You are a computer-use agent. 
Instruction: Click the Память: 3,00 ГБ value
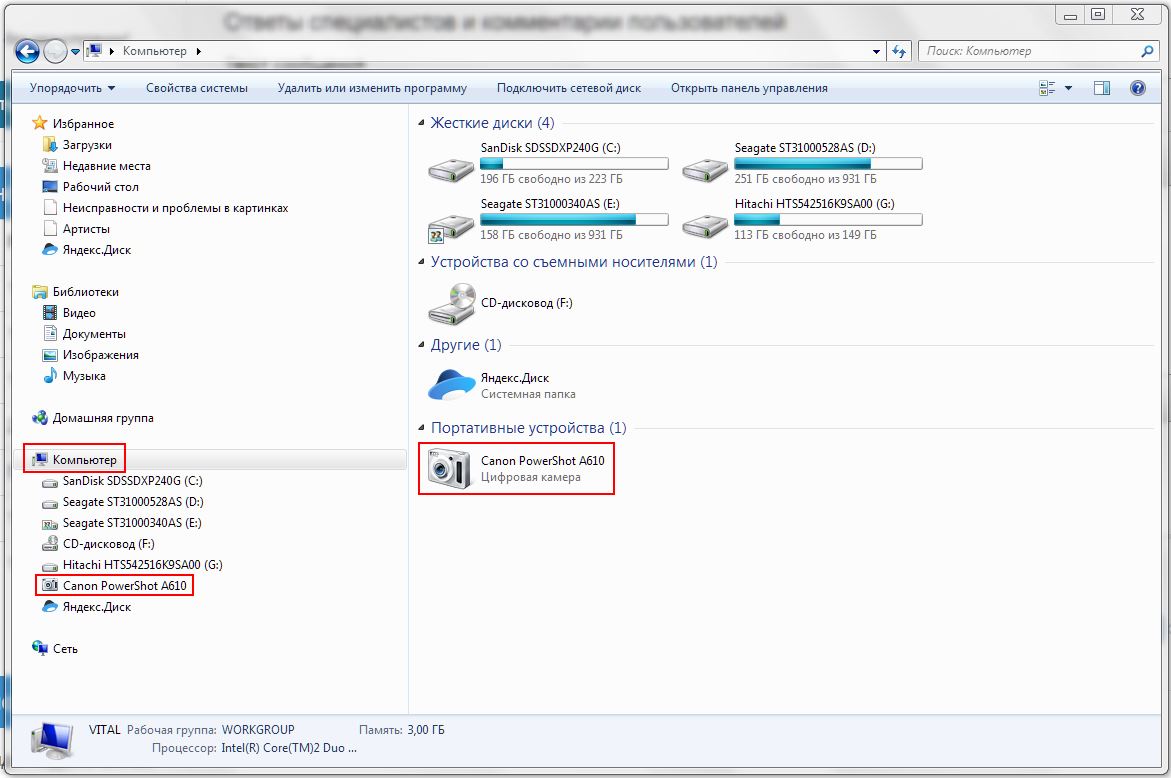point(426,729)
